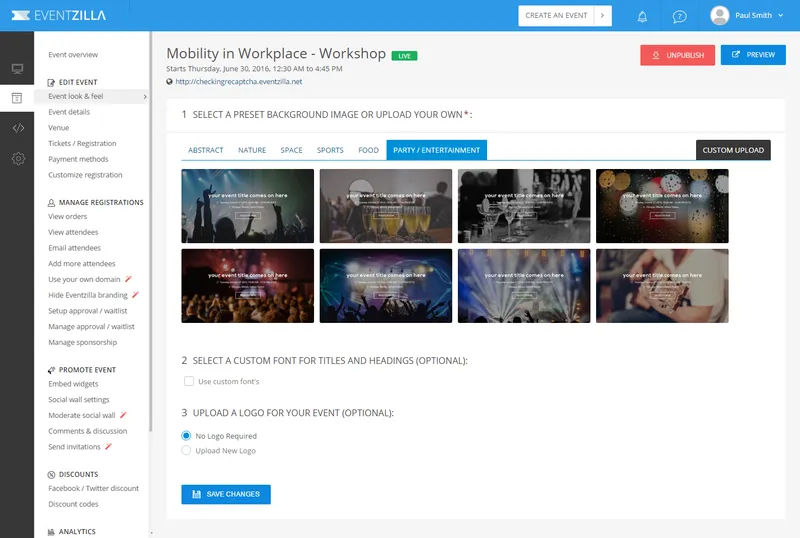The height and width of the screenshot is (538, 800).
Task: Open Social wall settings in sidebar
Action: (x=79, y=400)
